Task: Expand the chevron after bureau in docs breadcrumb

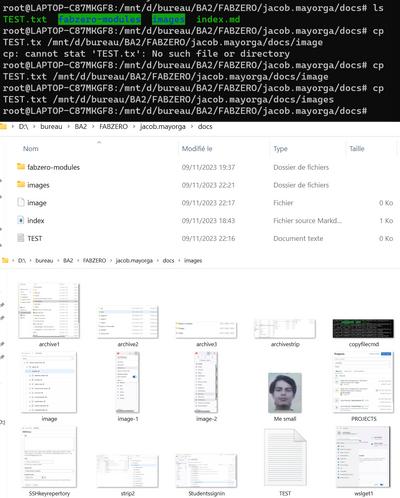Action: coord(68,127)
